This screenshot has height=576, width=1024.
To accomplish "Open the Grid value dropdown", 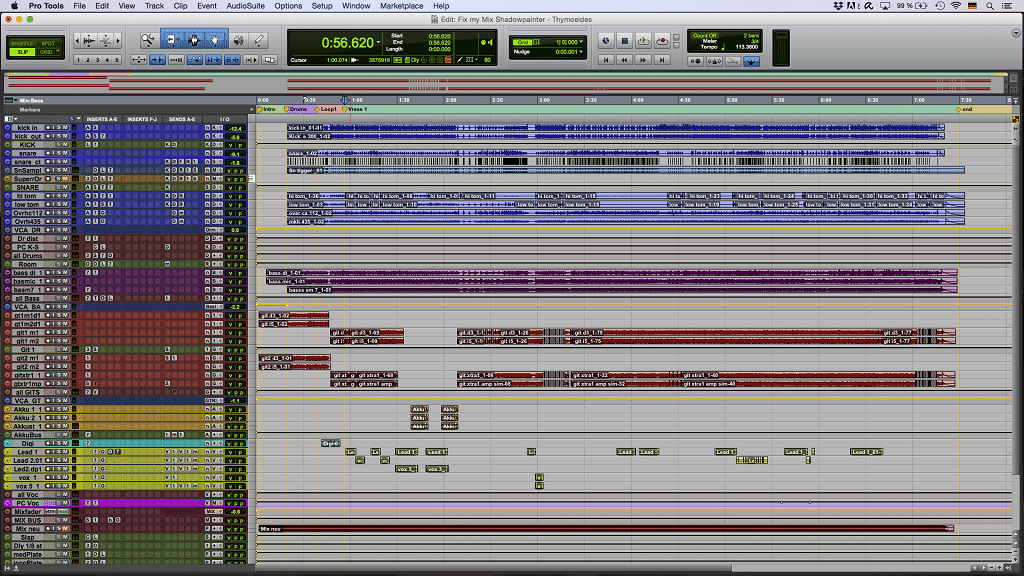I will pyautogui.click(x=581, y=42).
